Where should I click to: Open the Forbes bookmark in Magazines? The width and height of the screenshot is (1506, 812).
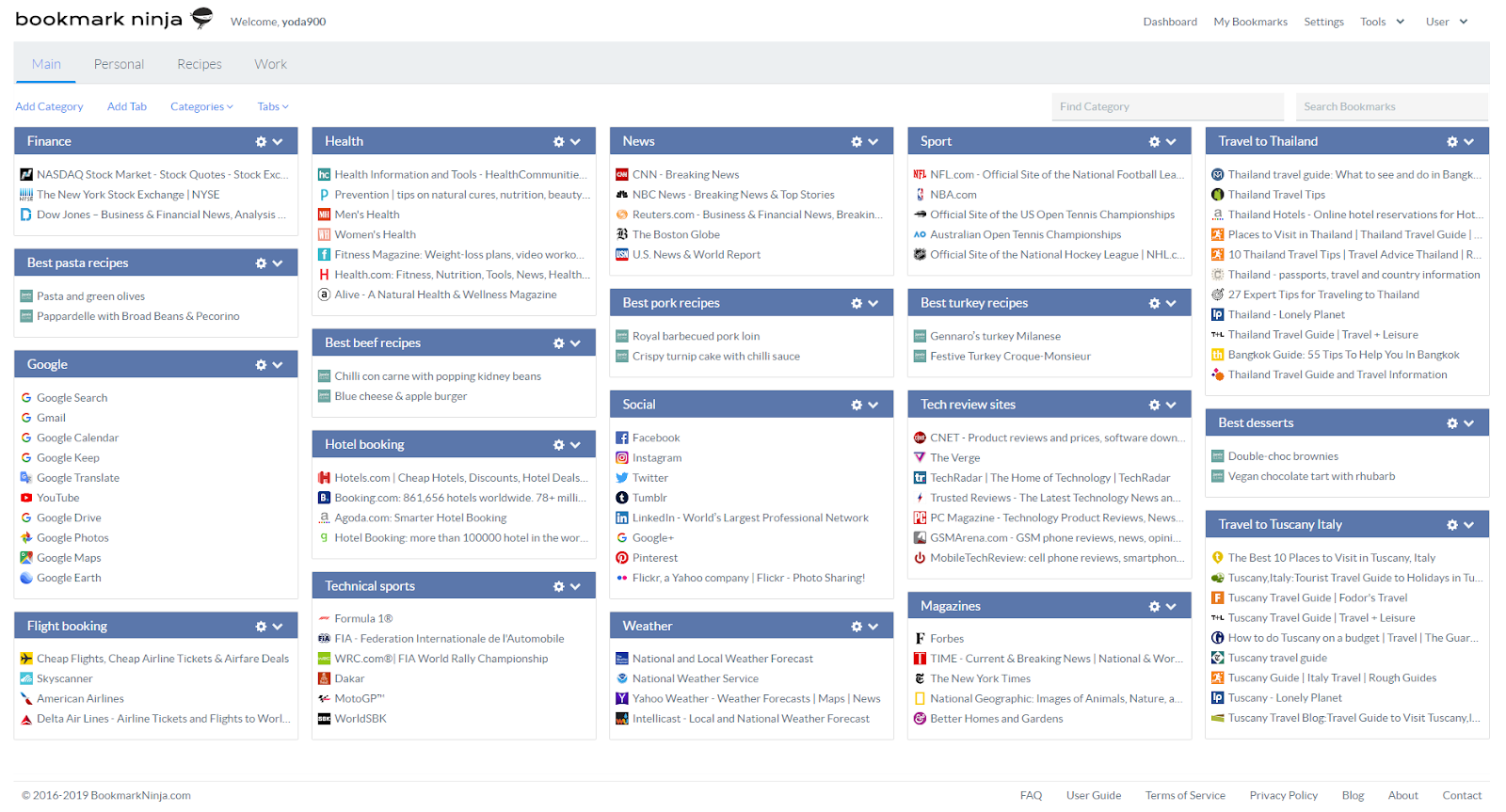click(x=947, y=639)
